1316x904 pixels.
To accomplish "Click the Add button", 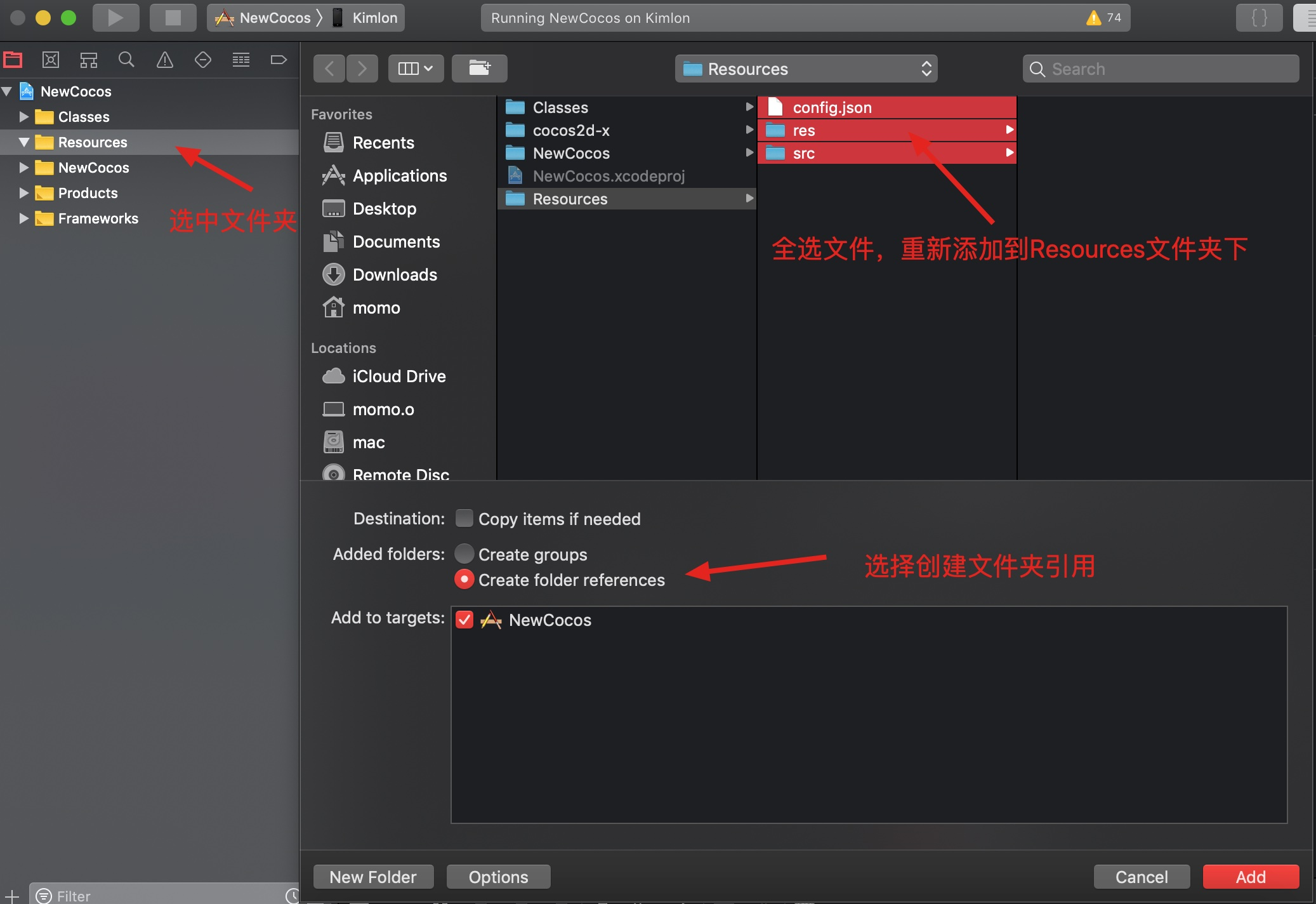I will [x=1250, y=877].
